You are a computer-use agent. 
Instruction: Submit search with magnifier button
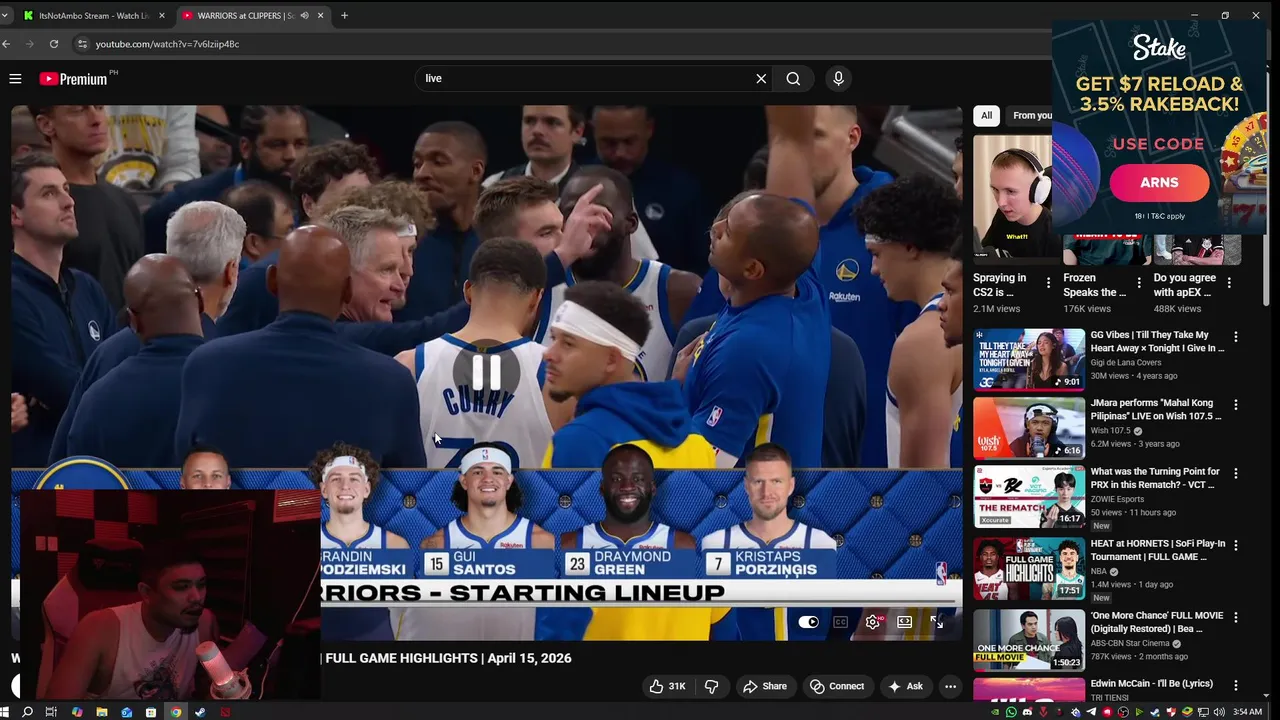793,78
